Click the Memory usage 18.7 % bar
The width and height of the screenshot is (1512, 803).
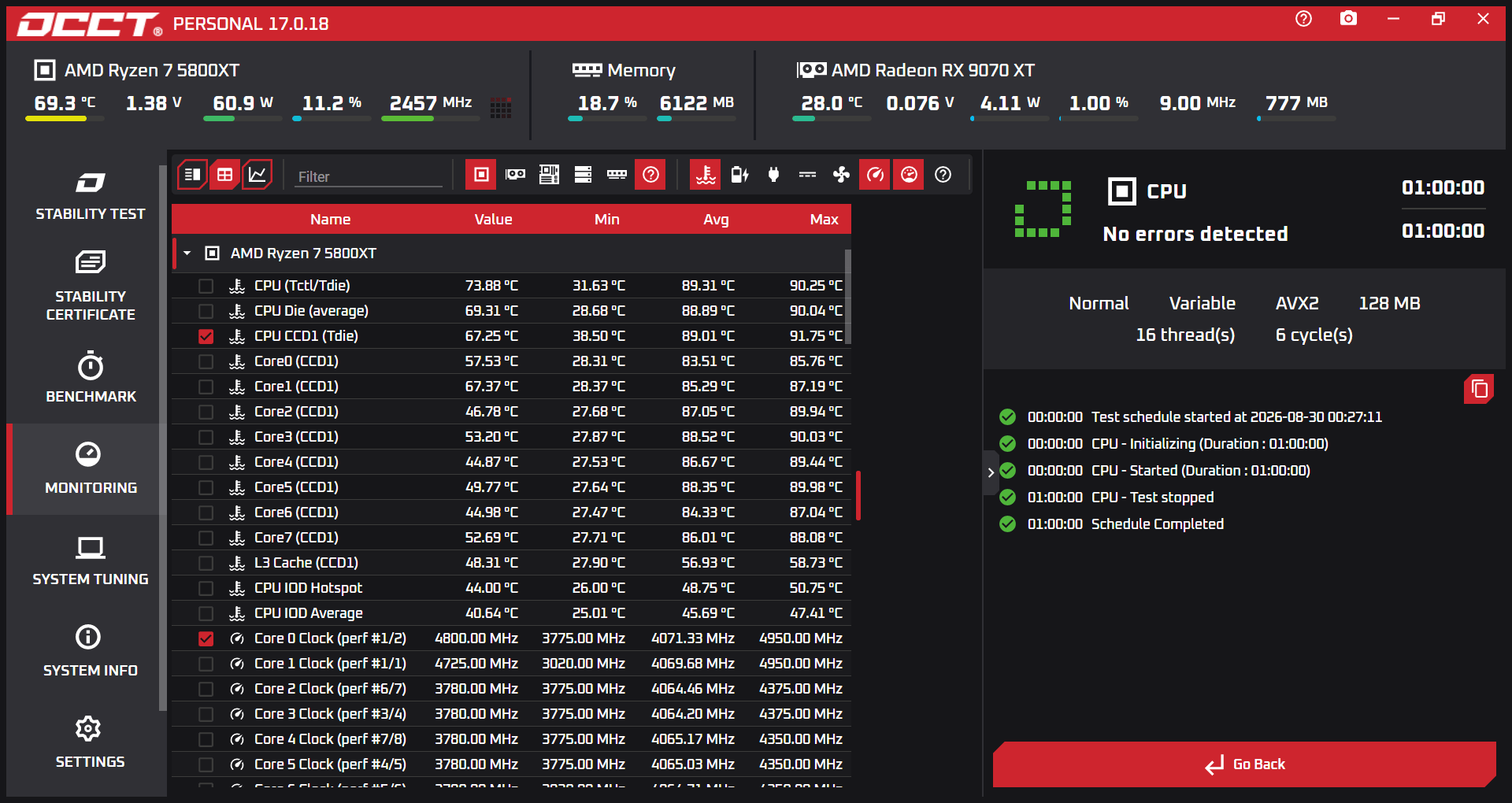click(x=607, y=119)
